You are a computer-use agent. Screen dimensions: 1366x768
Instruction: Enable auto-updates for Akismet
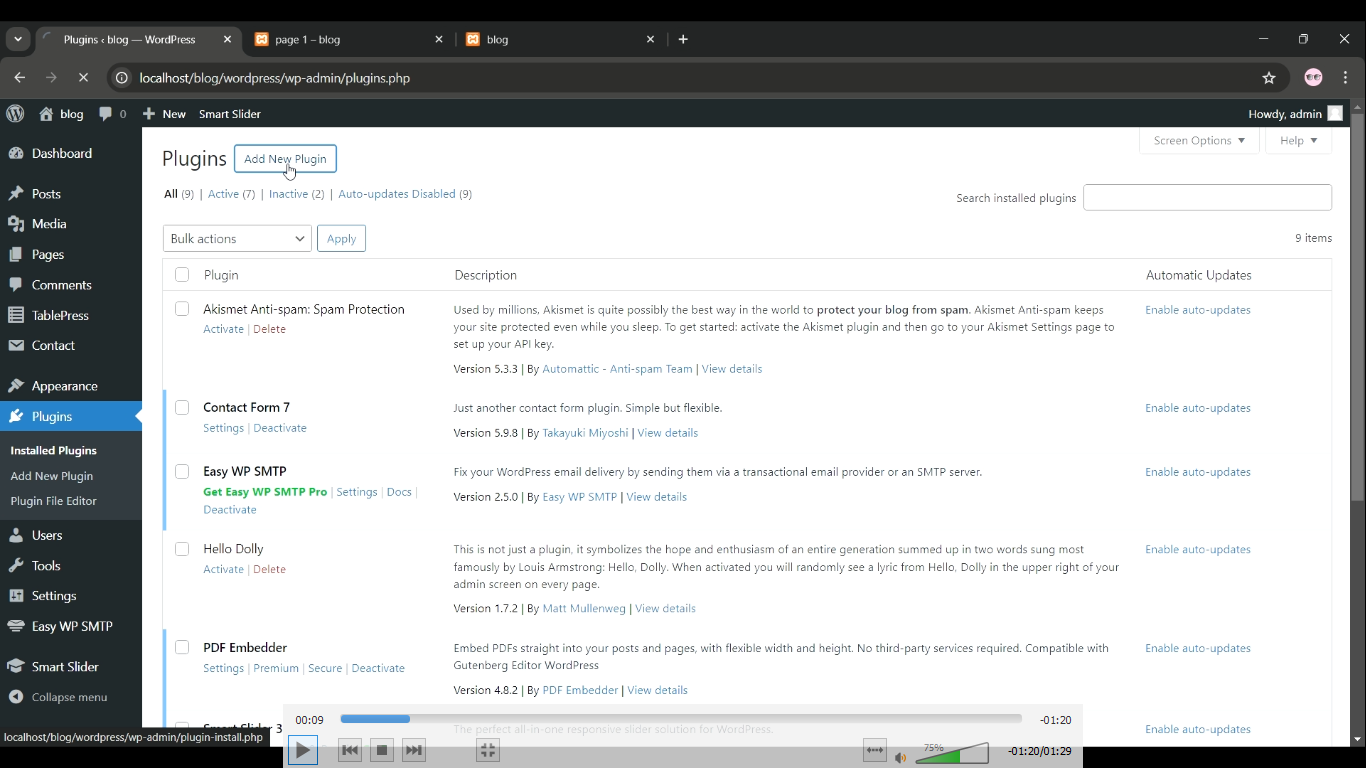click(1198, 310)
